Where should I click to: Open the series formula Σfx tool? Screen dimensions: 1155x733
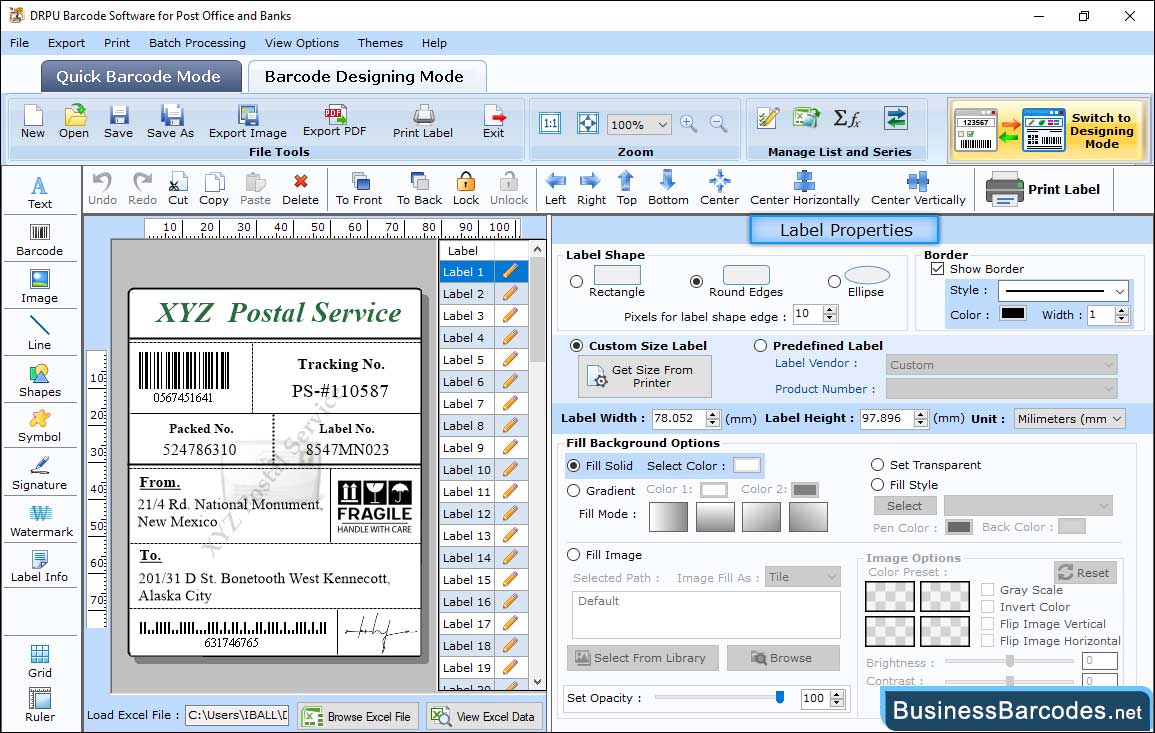tap(847, 119)
